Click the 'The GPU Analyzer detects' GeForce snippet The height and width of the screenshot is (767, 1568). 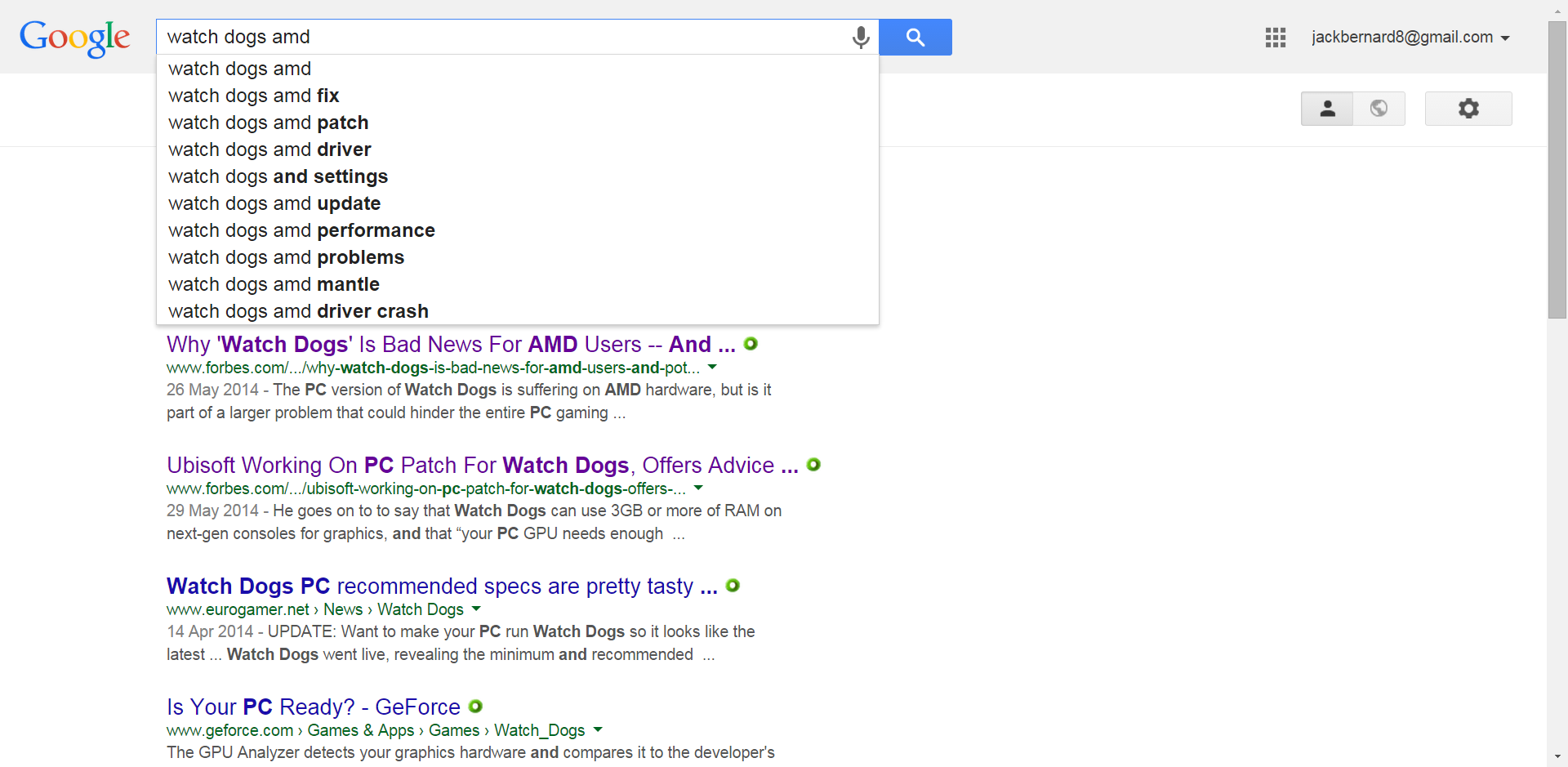click(470, 753)
